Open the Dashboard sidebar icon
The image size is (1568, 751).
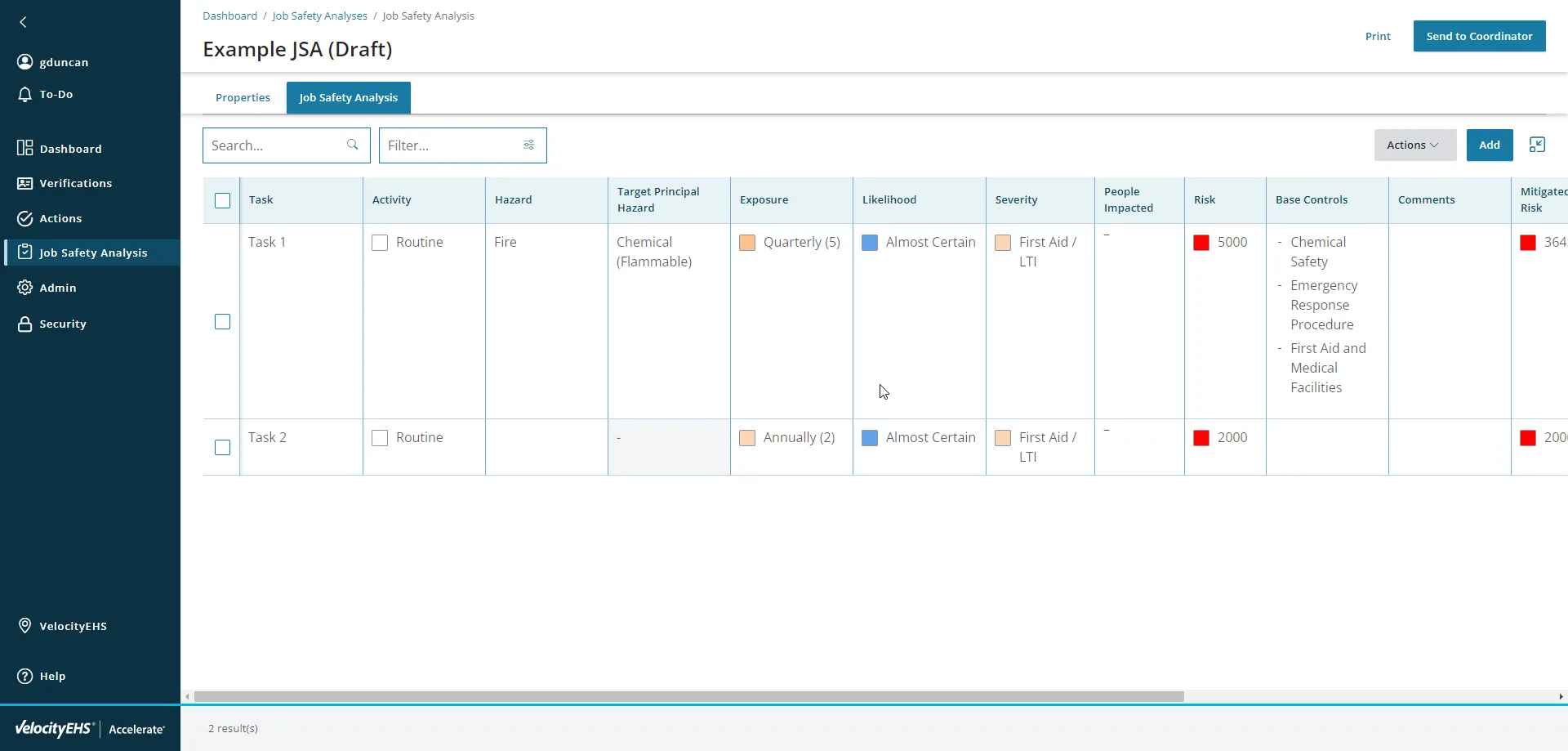click(25, 148)
